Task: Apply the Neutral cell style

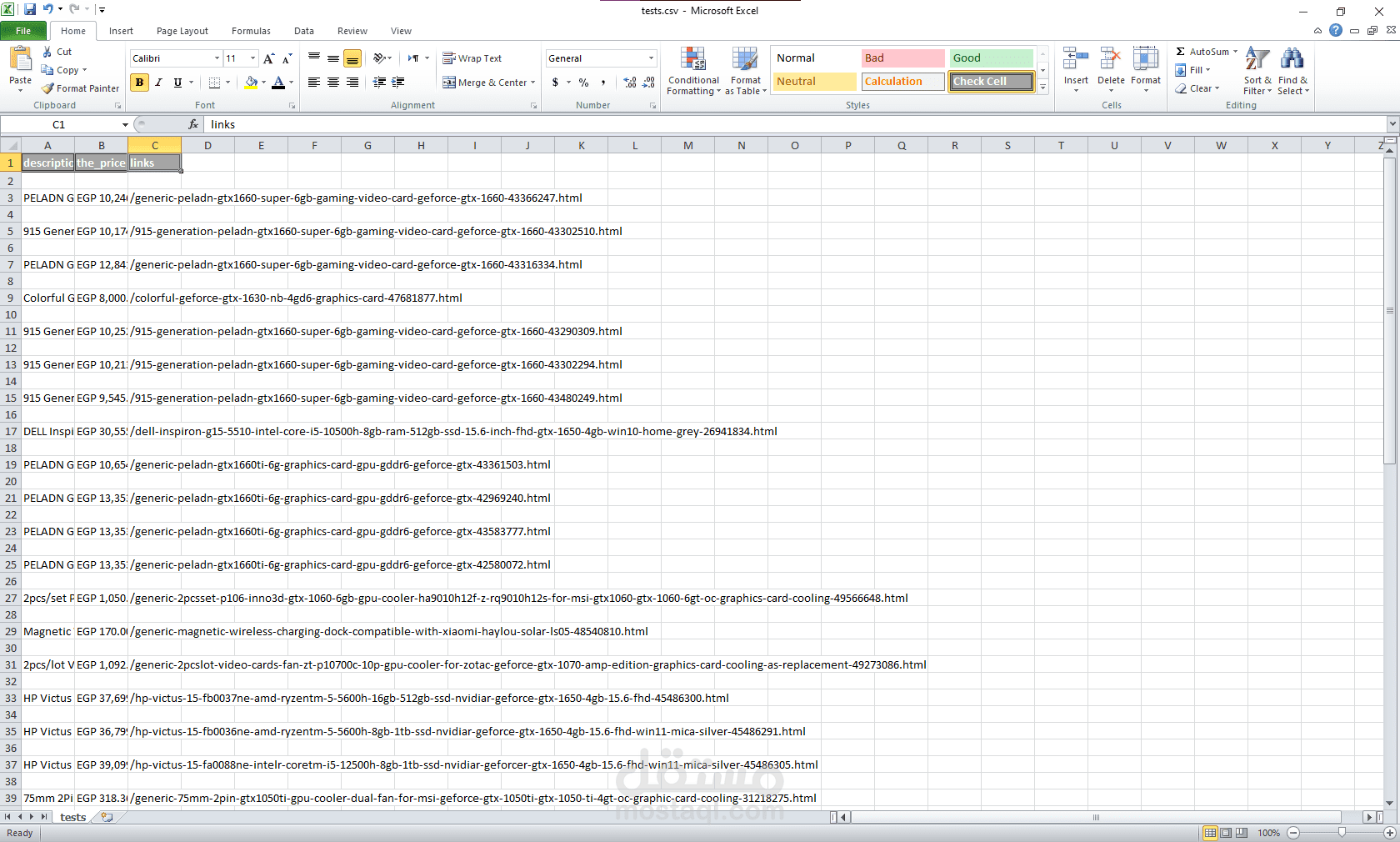Action: coord(815,82)
